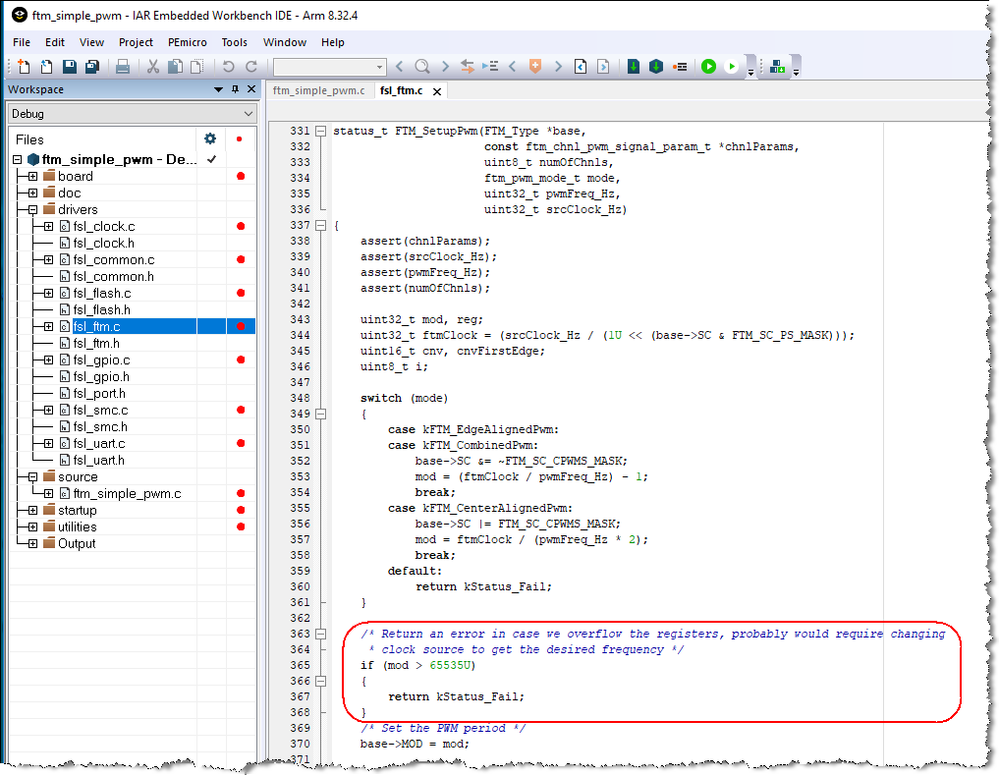The image size is (999, 775).
Task: Switch to ftm_simple_pwm.c editor tab
Action: pos(319,91)
